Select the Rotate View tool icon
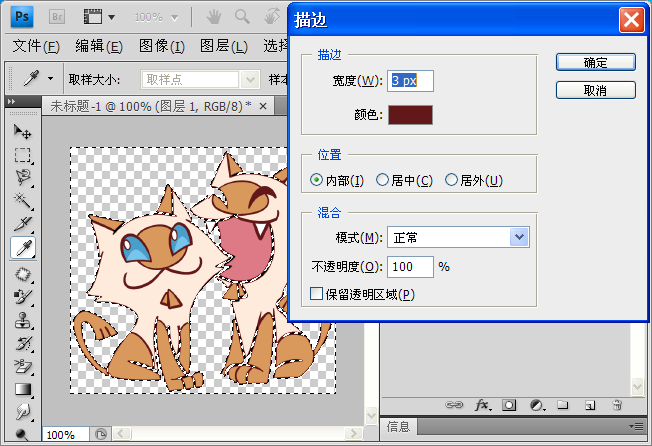This screenshot has width=652, height=446. click(272, 17)
